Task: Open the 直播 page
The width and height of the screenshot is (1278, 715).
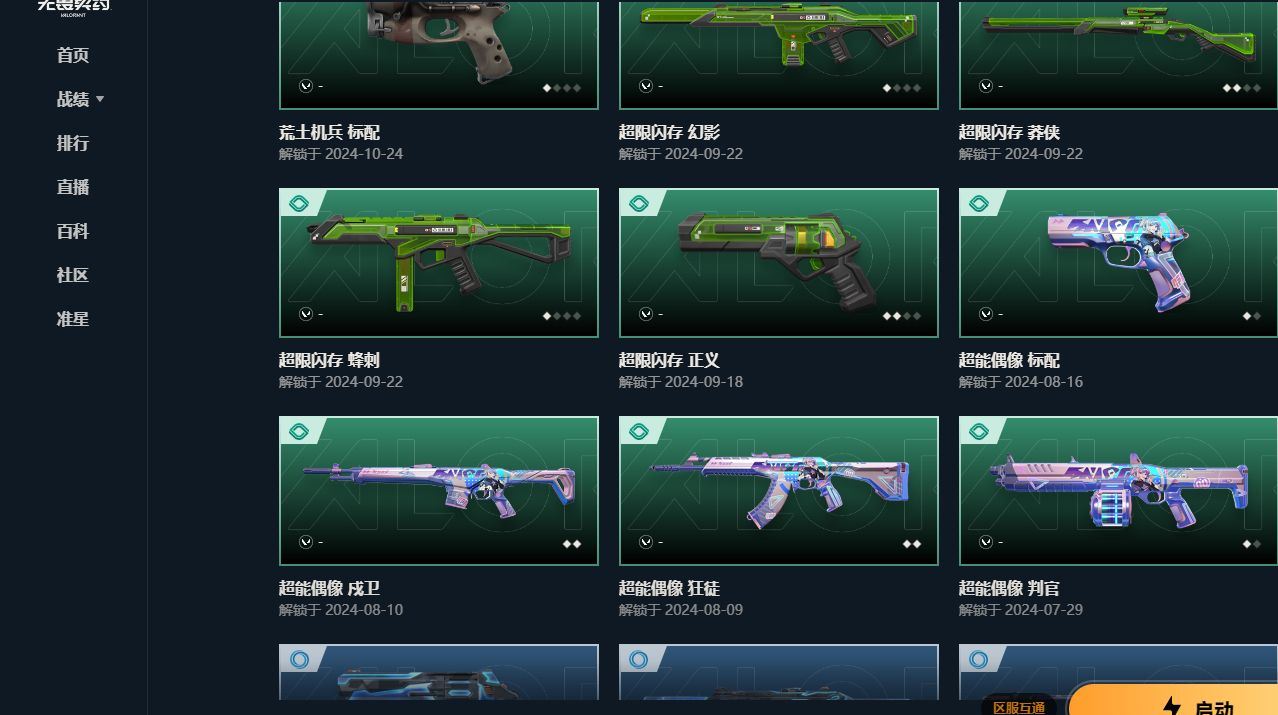Action: tap(73, 187)
